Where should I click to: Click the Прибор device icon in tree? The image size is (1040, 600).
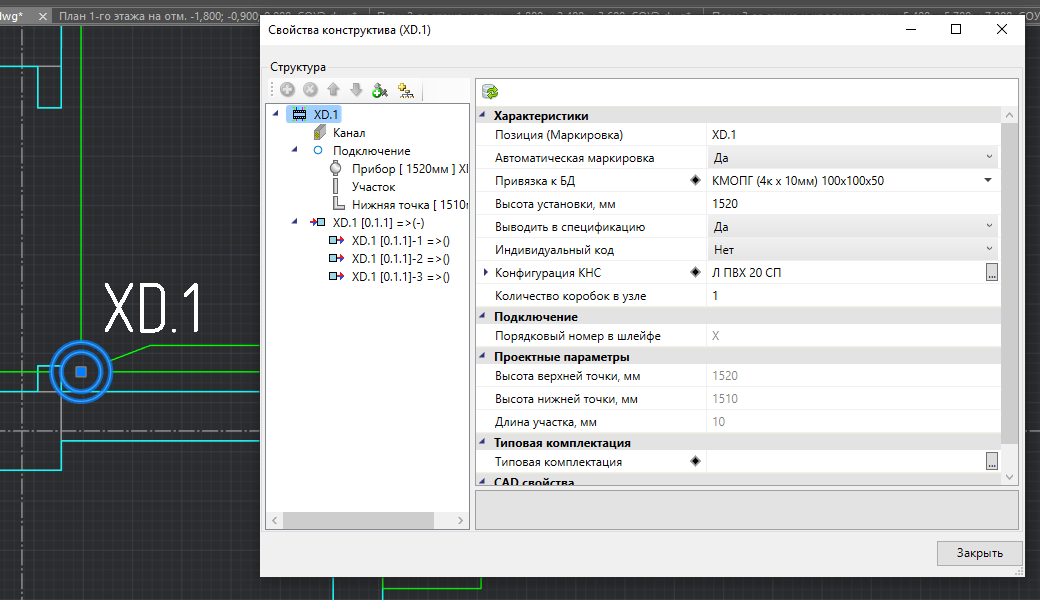click(336, 169)
